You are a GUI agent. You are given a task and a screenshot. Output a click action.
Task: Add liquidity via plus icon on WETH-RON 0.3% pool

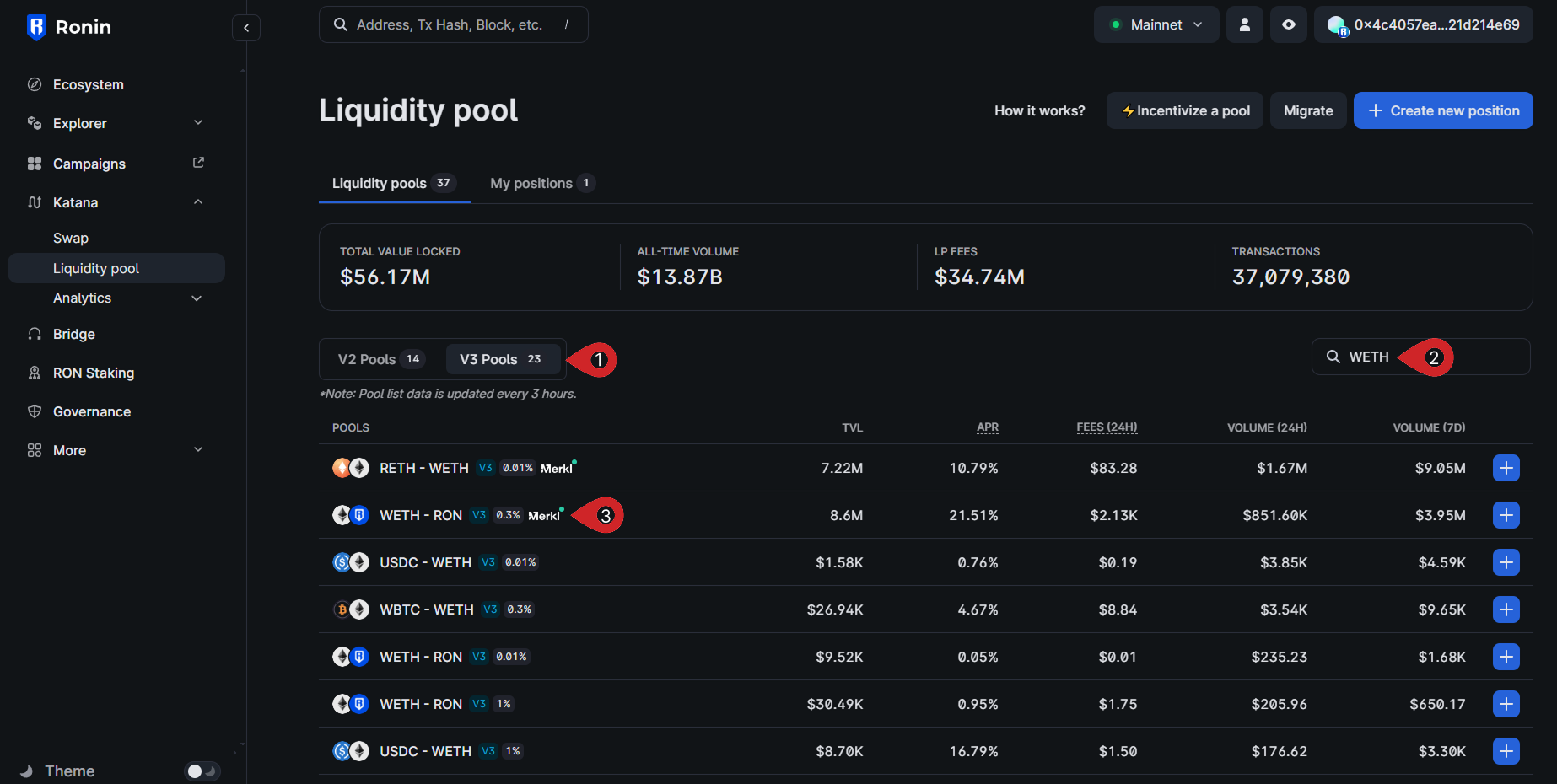pos(1506,515)
